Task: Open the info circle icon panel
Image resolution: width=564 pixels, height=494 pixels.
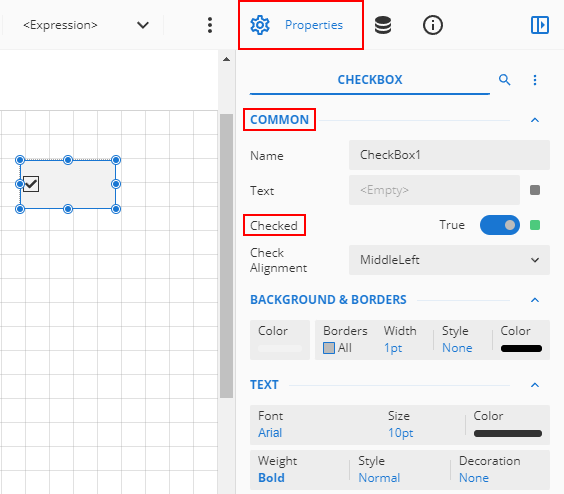Action: tap(432, 25)
